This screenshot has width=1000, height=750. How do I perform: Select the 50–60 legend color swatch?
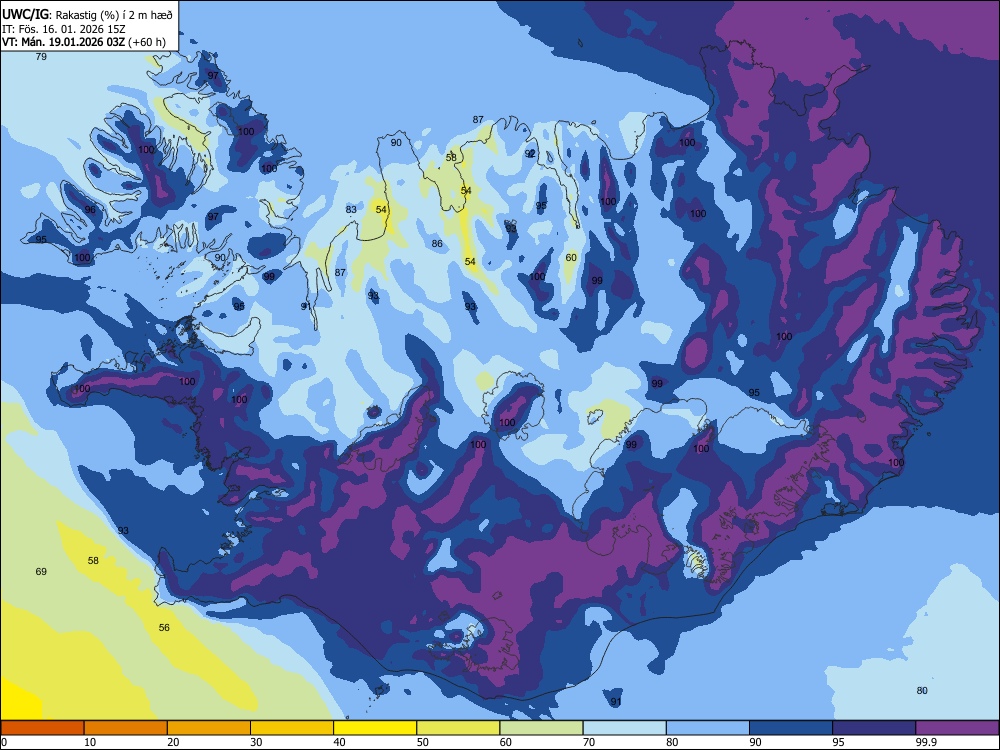click(458, 728)
